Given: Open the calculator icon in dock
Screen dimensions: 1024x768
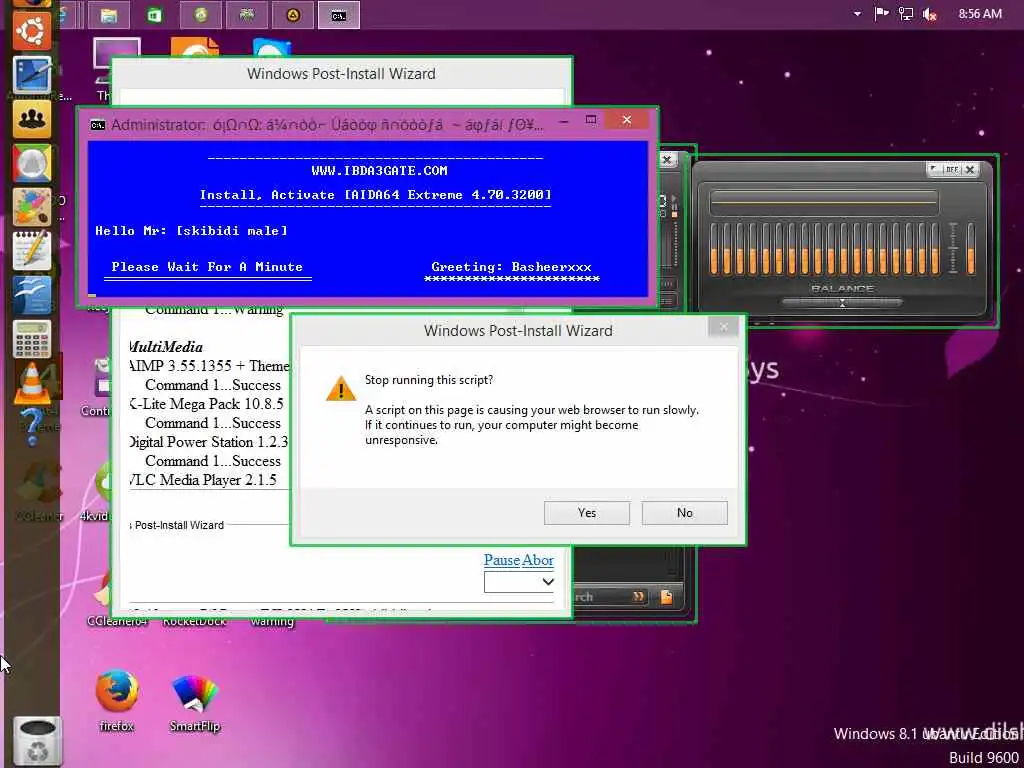Looking at the screenshot, I should [x=32, y=339].
